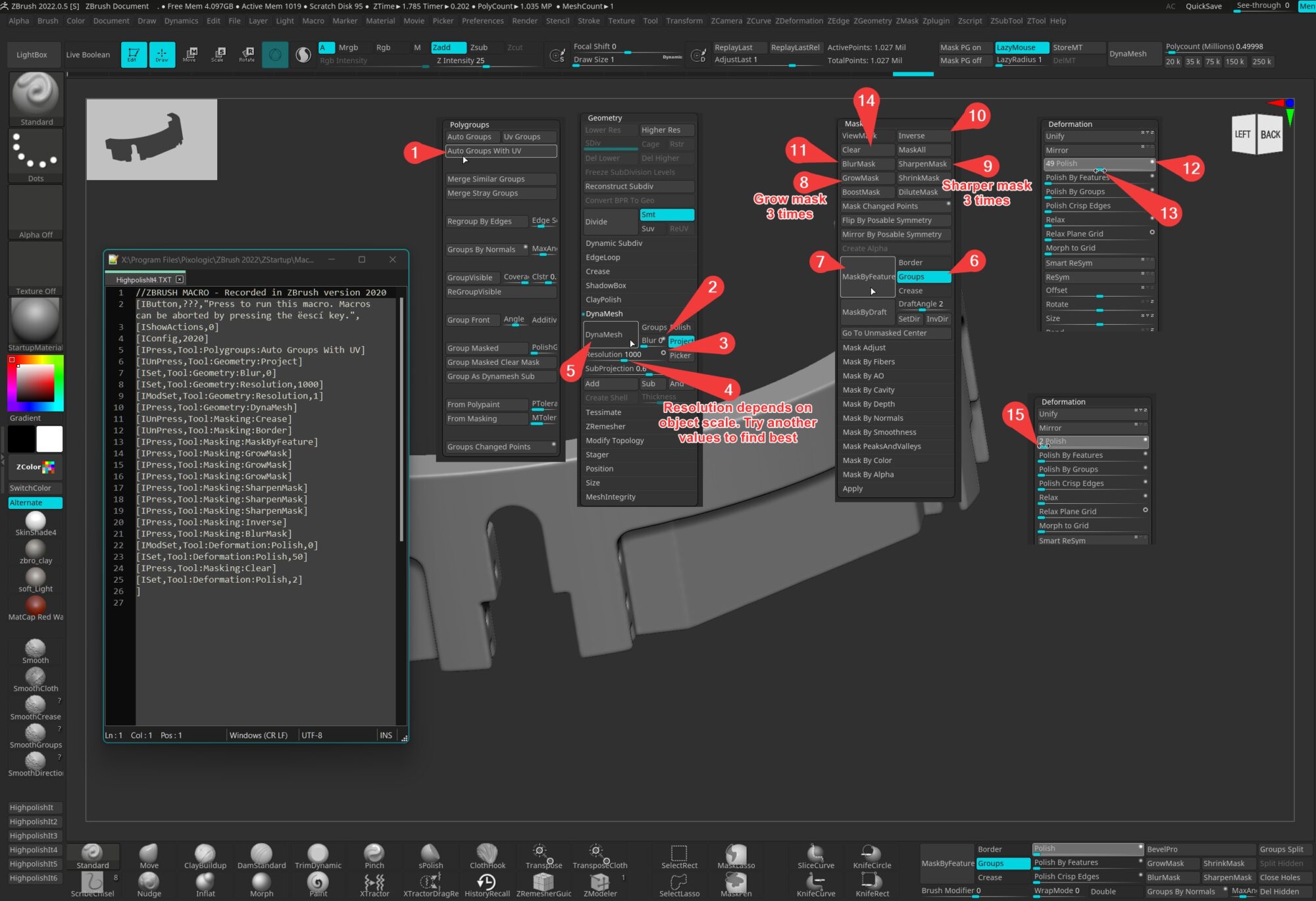Viewport: 1316px width, 901px height.
Task: Select the Scale transform tool icon
Action: pos(218,54)
